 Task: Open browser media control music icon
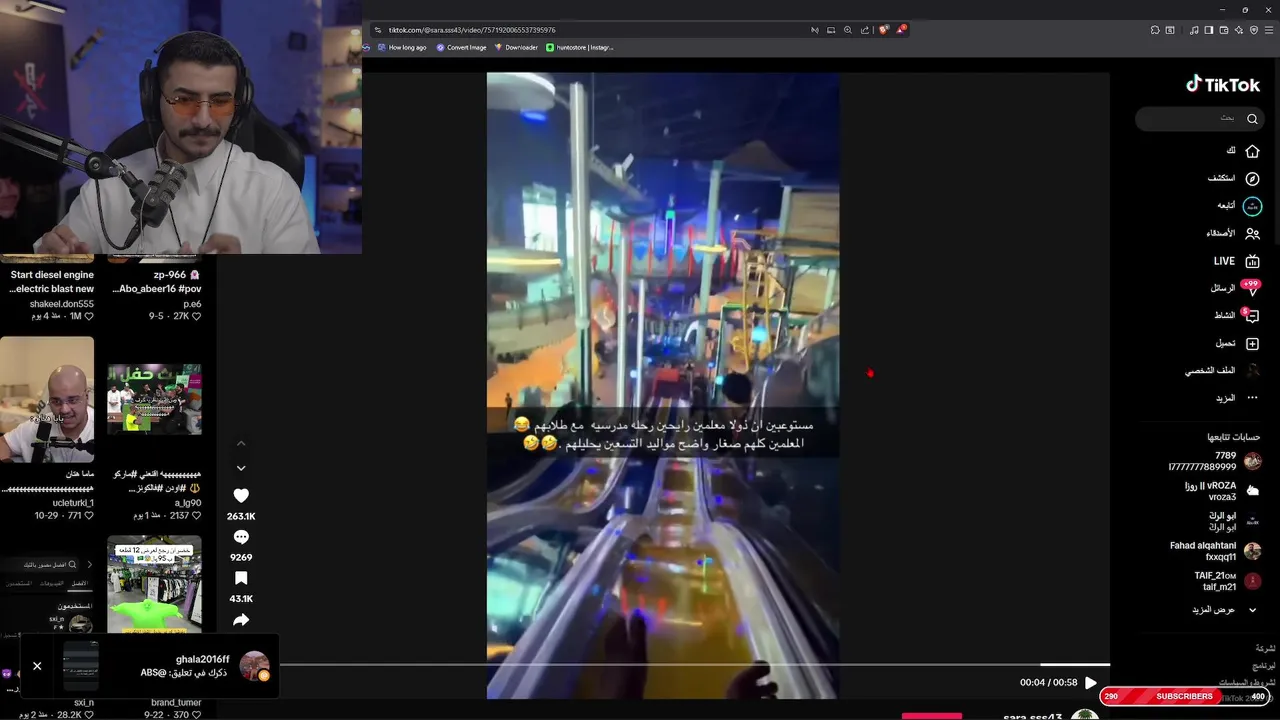1194,30
